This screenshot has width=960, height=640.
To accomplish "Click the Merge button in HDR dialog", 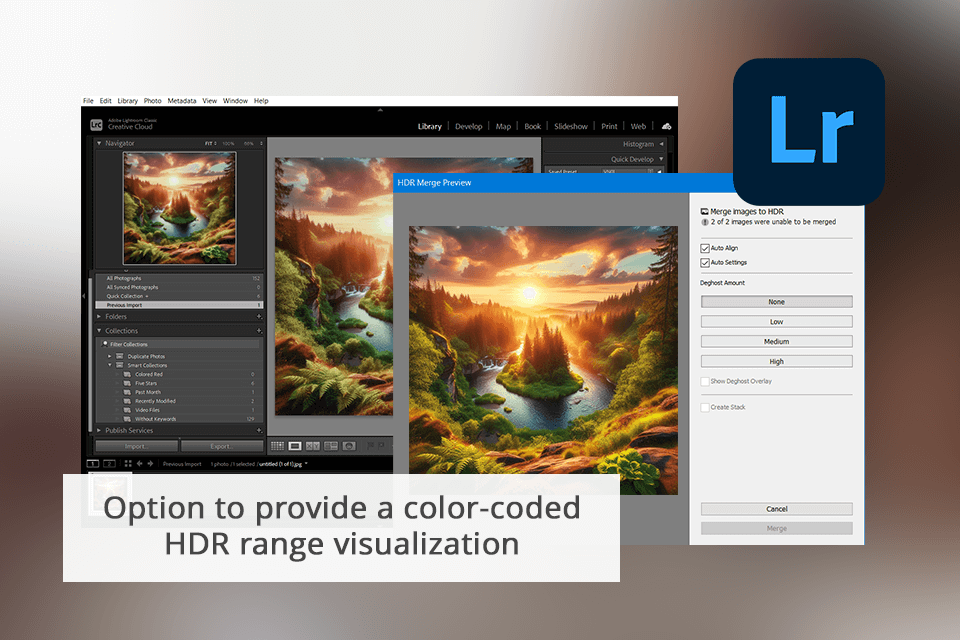I will click(776, 529).
